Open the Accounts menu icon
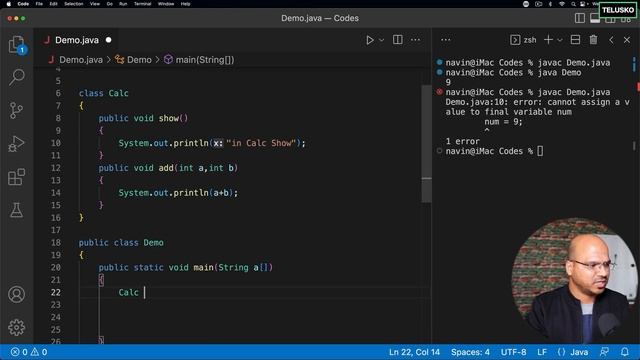 click(x=17, y=294)
